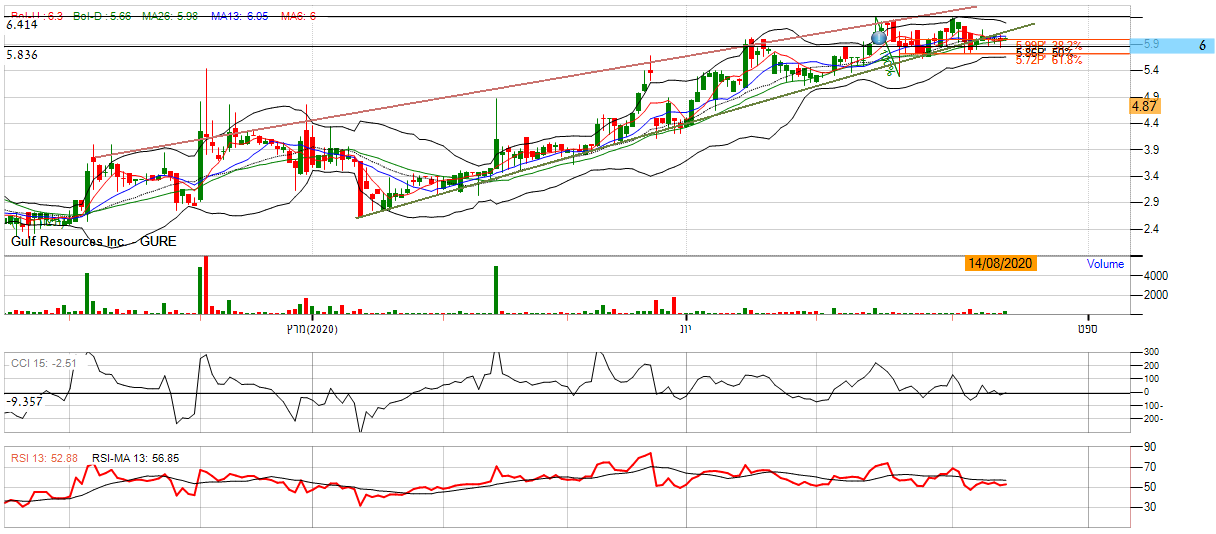Select the 5.836 horizontal level label

22,55
